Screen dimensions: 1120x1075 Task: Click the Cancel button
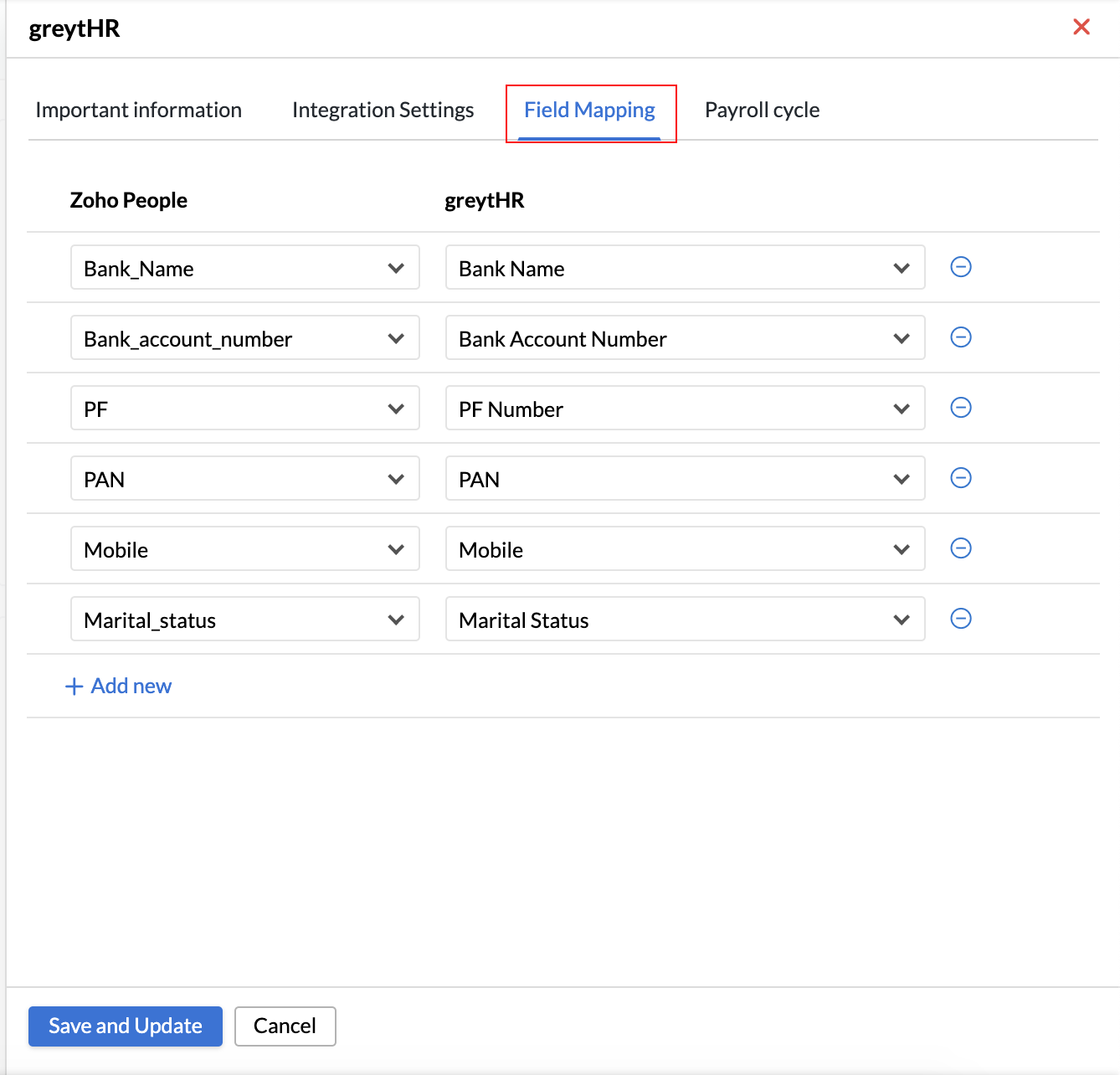click(285, 1026)
